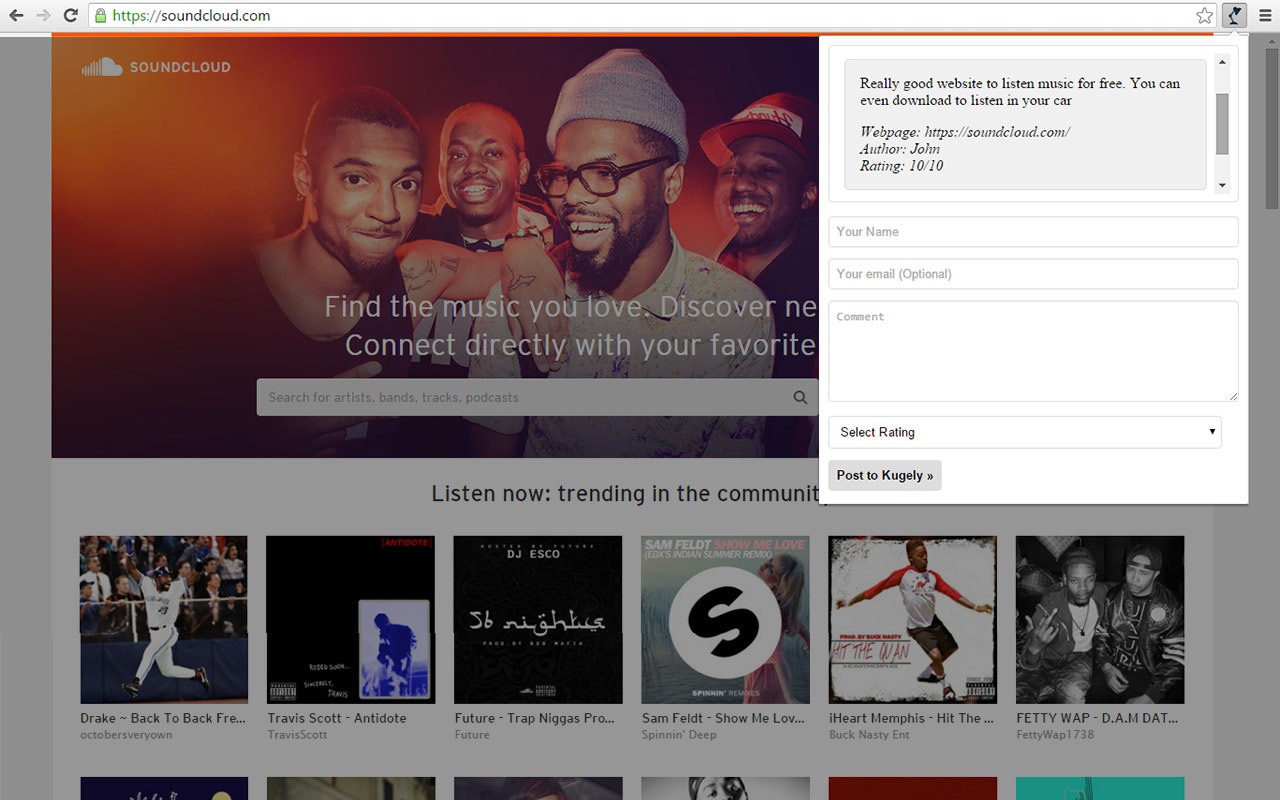Open the Select Rating dropdown

point(1025,432)
